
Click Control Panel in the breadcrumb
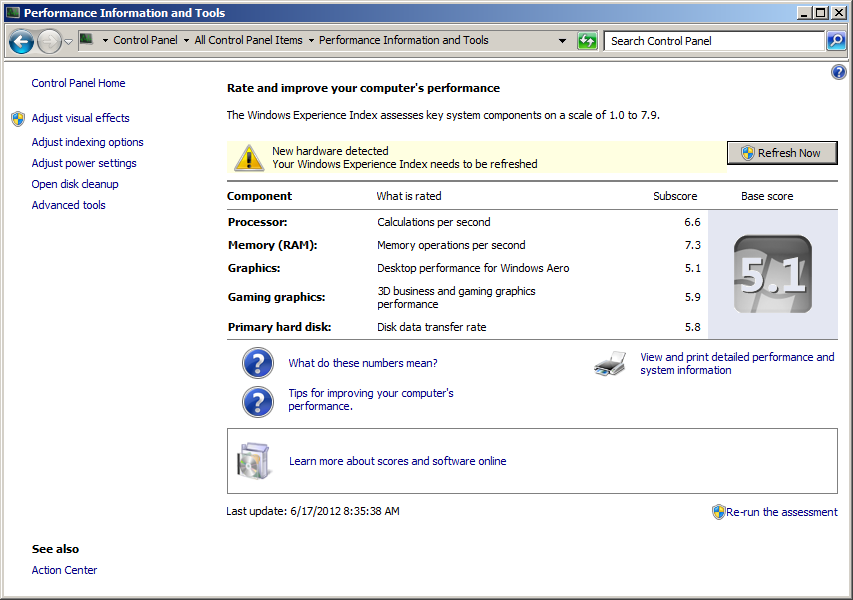click(145, 40)
